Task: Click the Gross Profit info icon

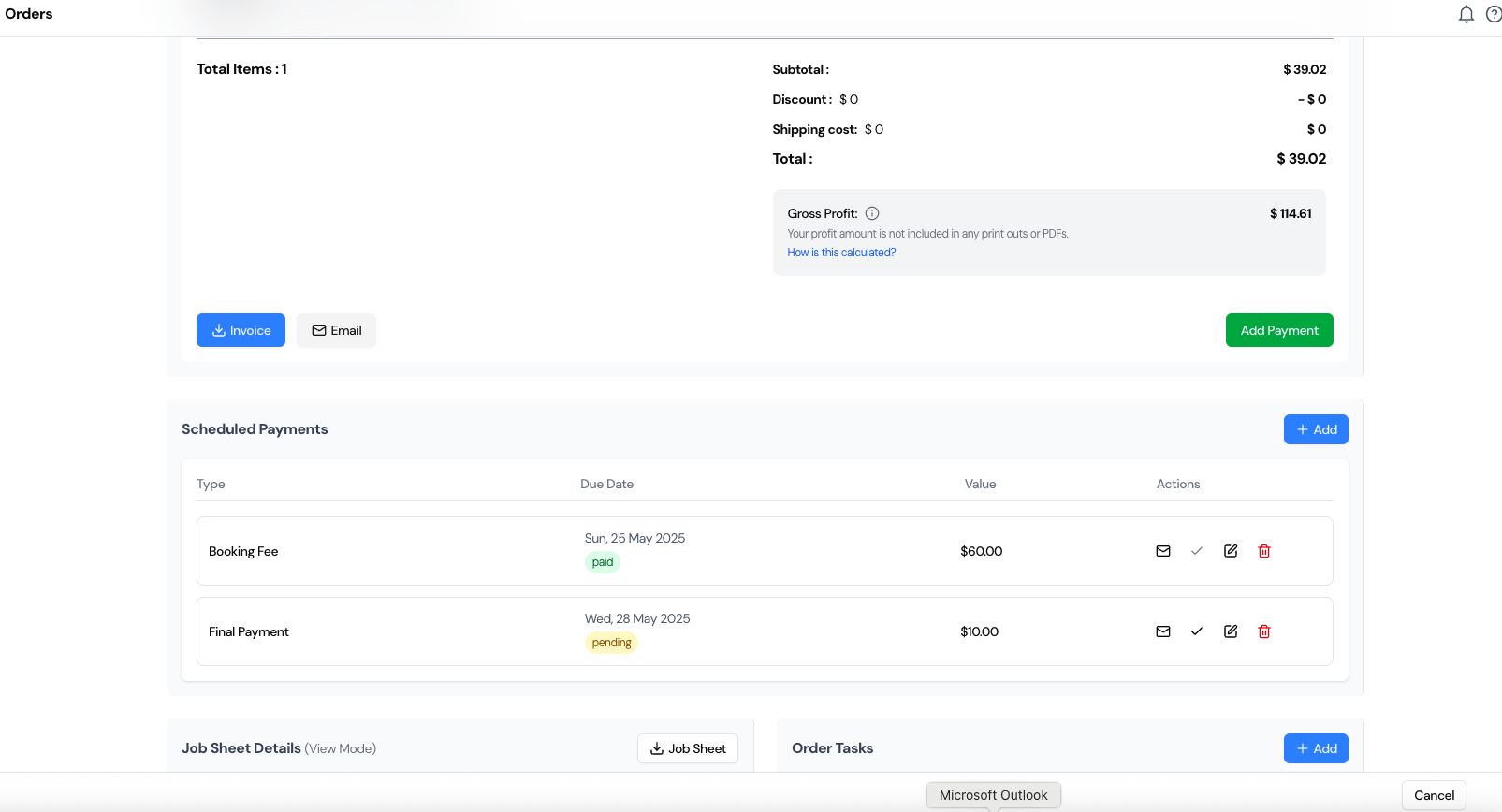Action: click(x=872, y=213)
